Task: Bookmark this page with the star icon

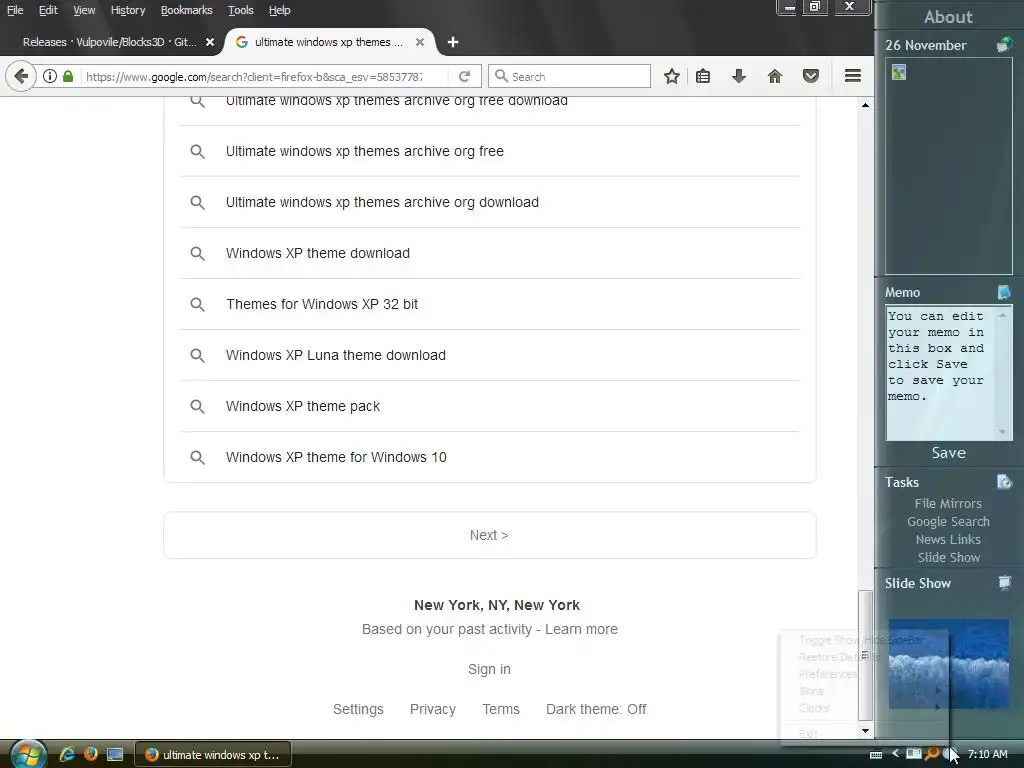Action: (x=671, y=76)
